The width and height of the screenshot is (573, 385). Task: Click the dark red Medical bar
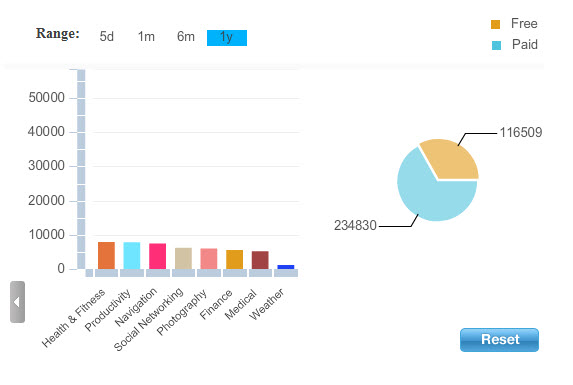[x=260, y=260]
